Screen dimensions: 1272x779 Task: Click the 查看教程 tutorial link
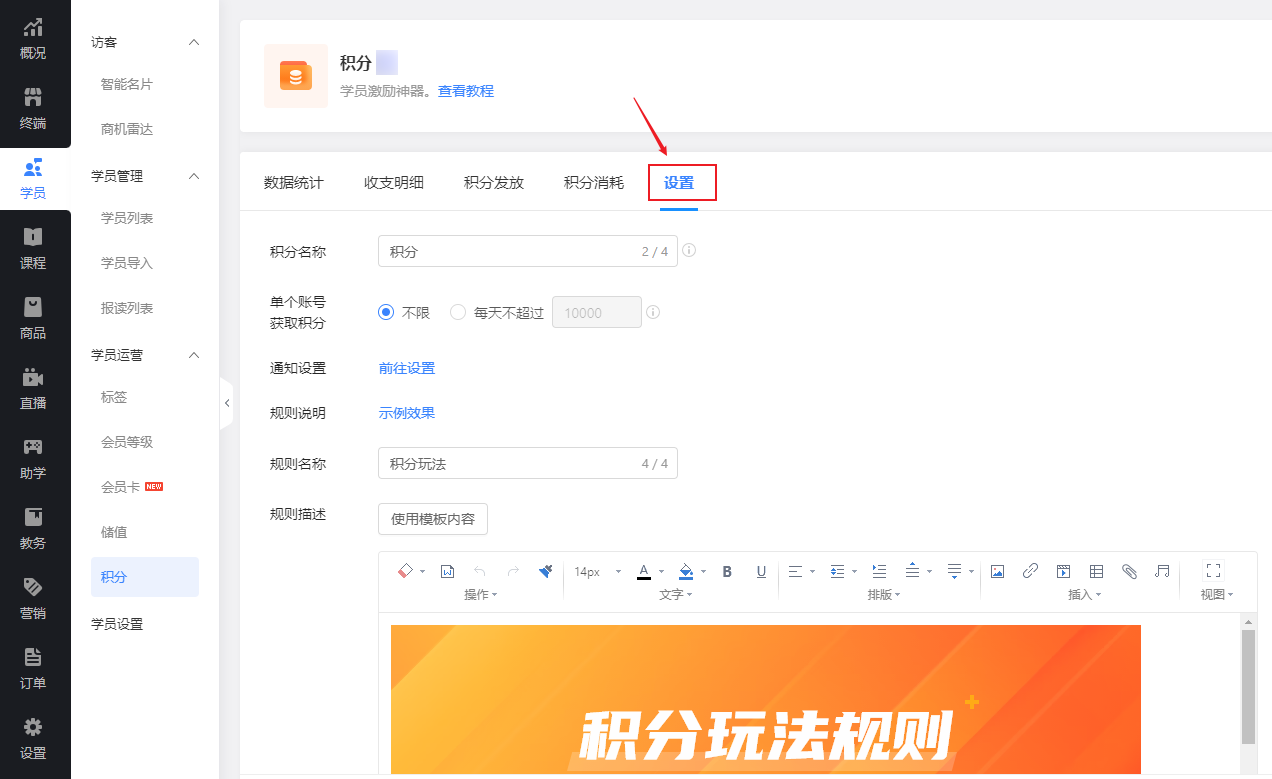[x=466, y=91]
